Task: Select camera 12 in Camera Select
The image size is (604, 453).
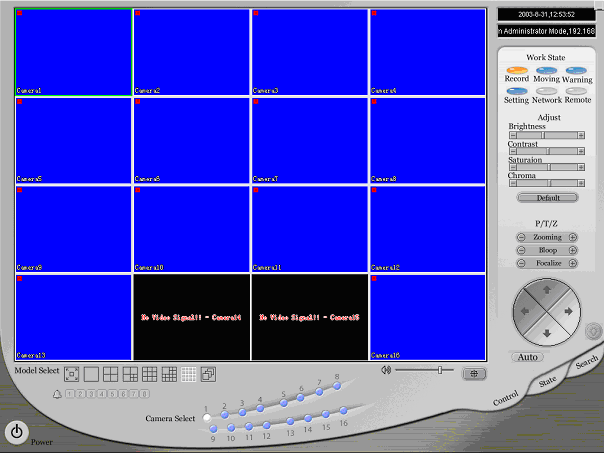Action: click(x=267, y=425)
